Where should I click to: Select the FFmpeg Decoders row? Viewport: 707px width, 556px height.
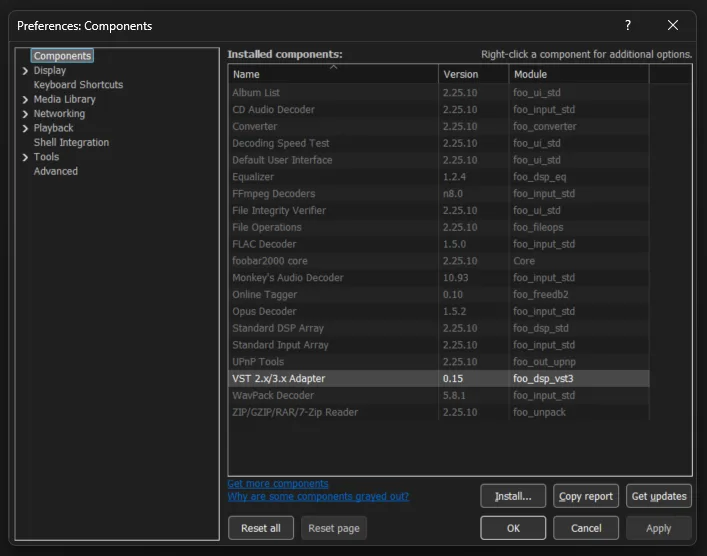coord(439,193)
